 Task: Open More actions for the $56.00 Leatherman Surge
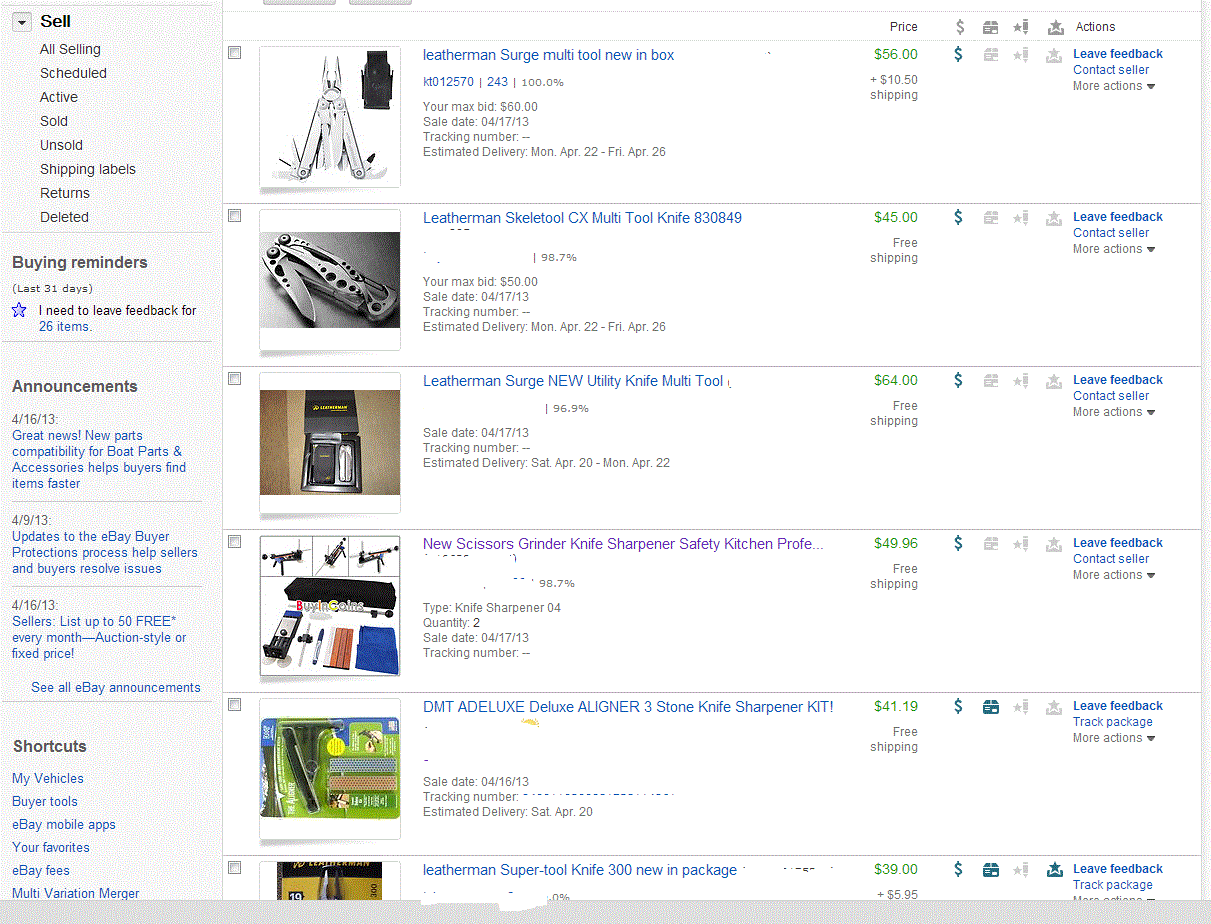click(1114, 86)
